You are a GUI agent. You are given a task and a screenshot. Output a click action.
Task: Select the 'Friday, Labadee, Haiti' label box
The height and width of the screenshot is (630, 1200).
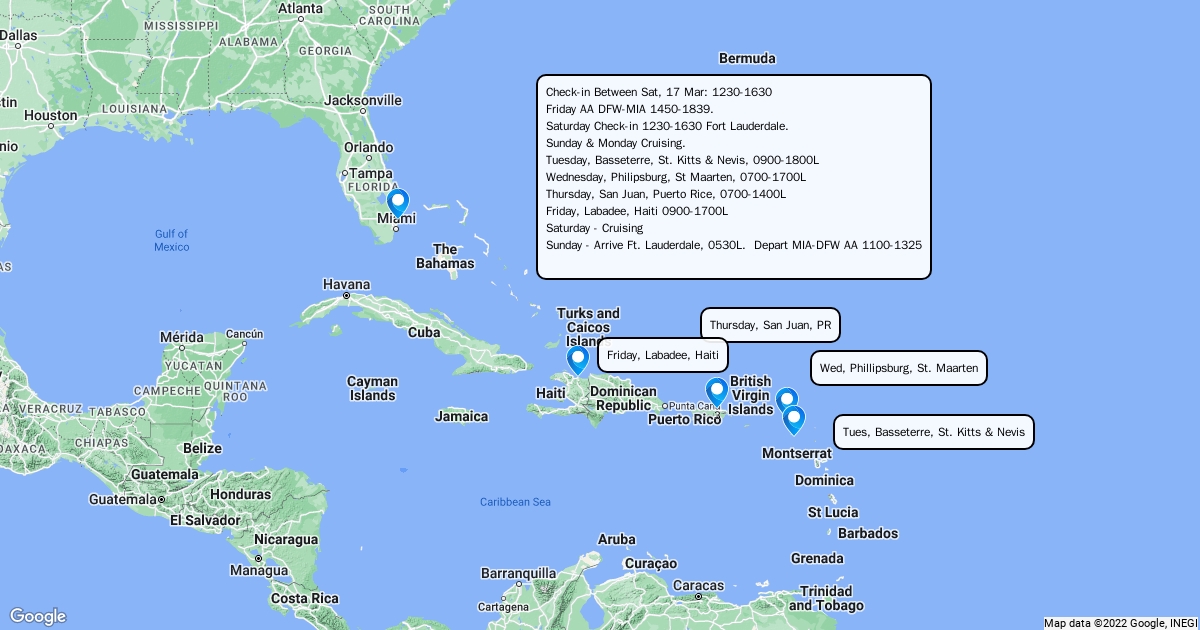[x=663, y=355]
